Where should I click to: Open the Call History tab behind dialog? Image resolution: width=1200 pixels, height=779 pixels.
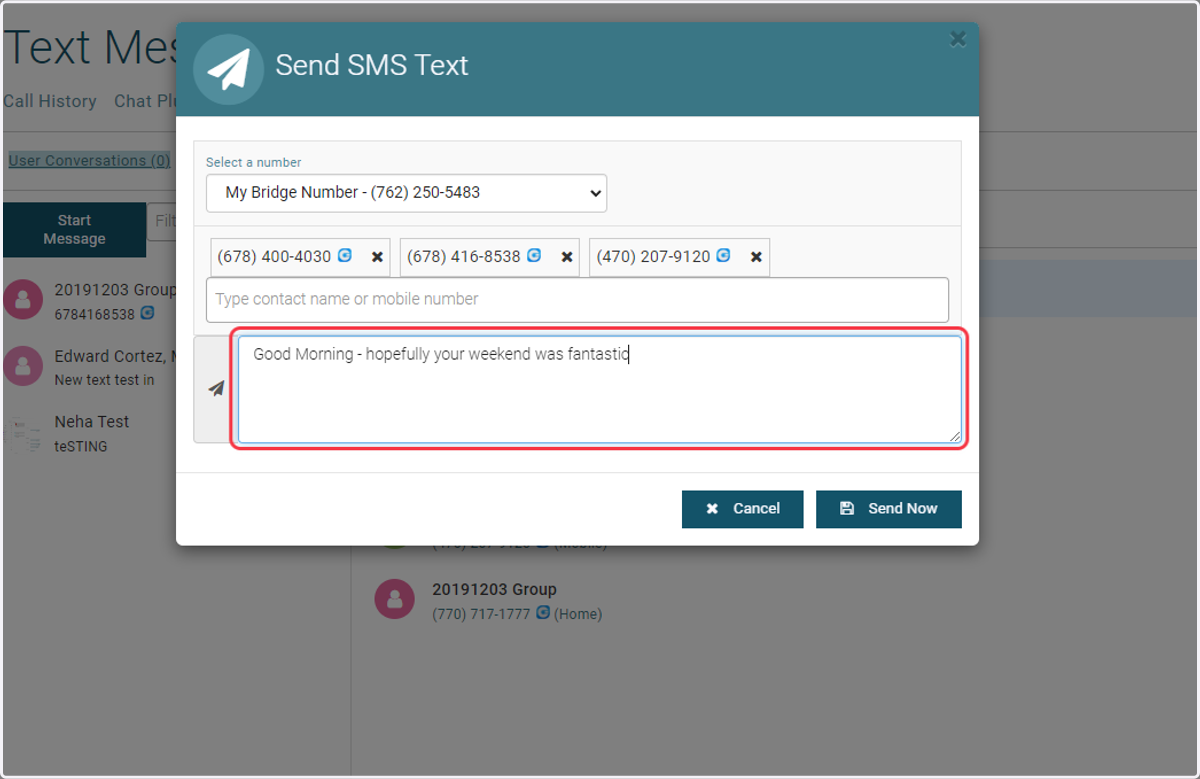[50, 101]
